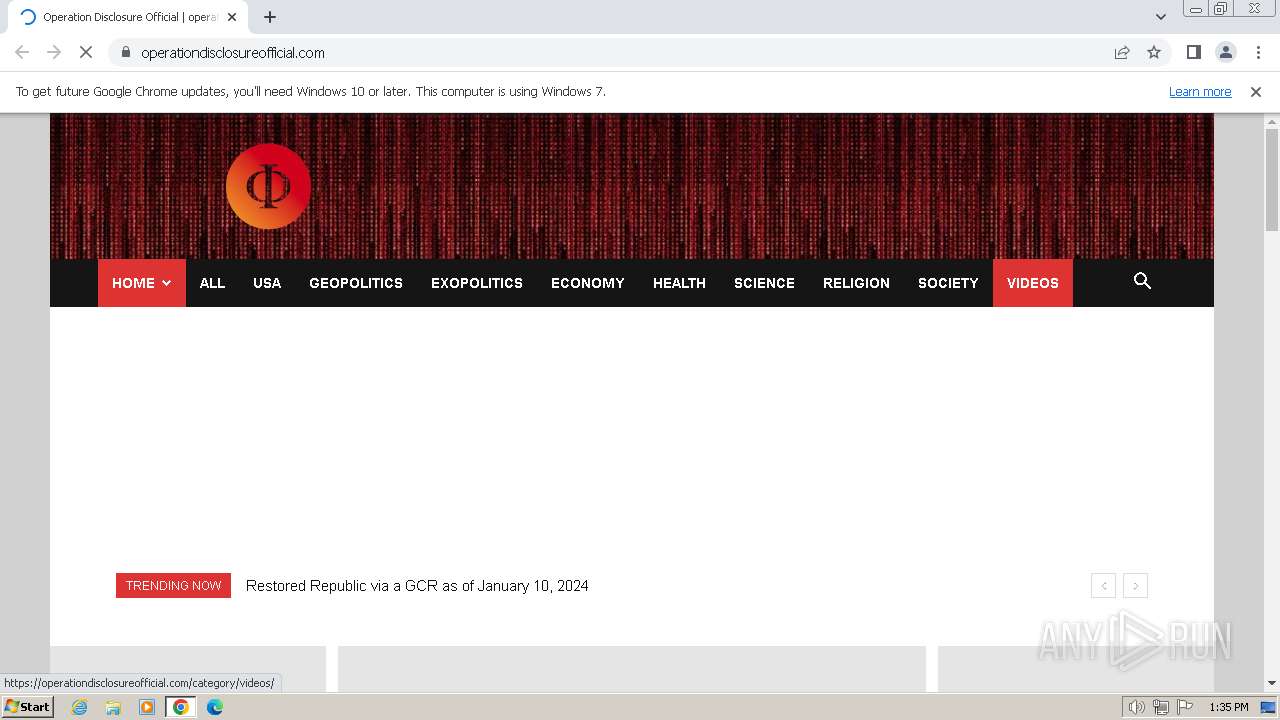The width and height of the screenshot is (1280, 720).
Task: Go to the SOCIETY section
Action: coord(948,283)
